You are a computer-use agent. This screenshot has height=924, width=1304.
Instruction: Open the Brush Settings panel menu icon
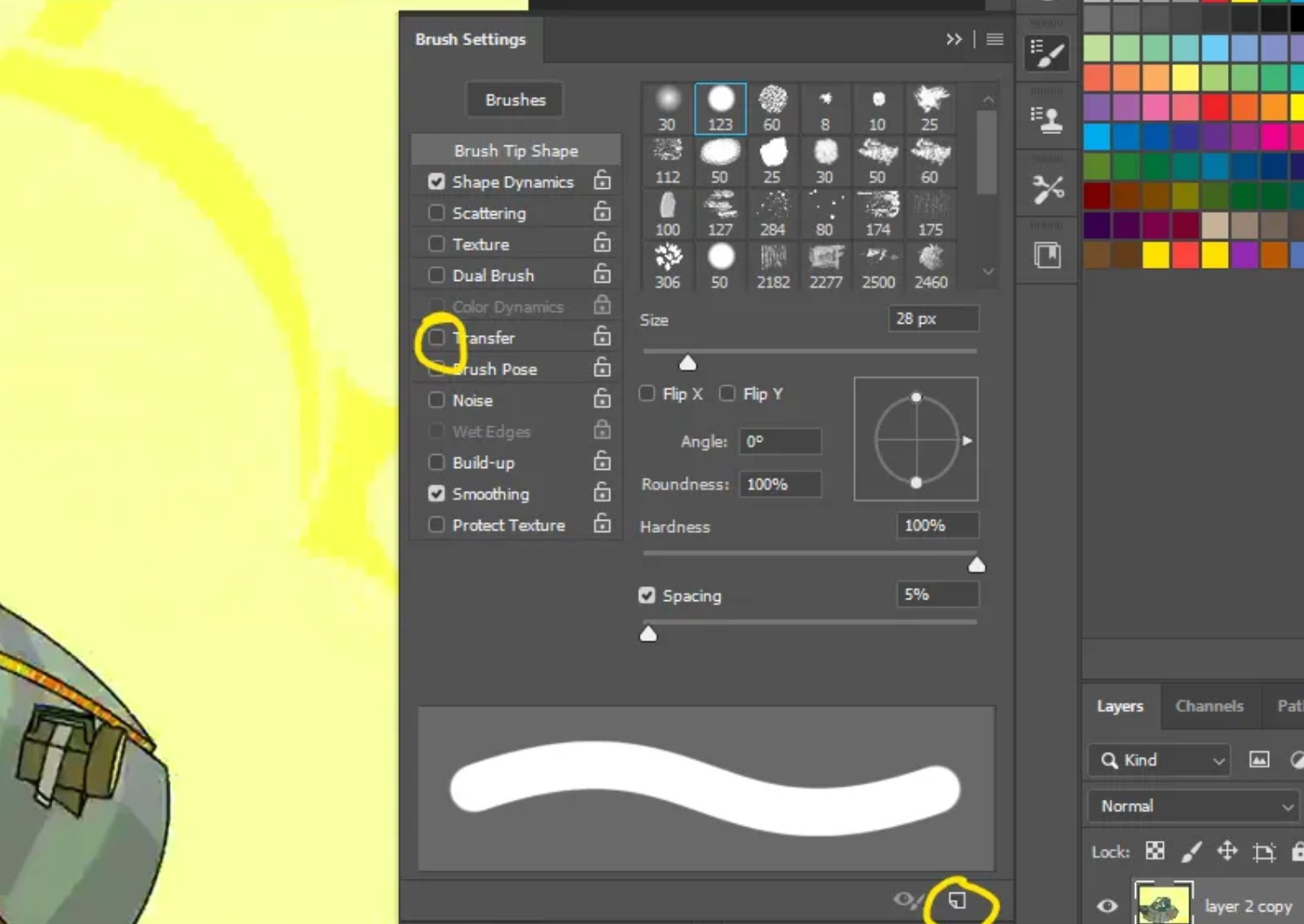(995, 39)
